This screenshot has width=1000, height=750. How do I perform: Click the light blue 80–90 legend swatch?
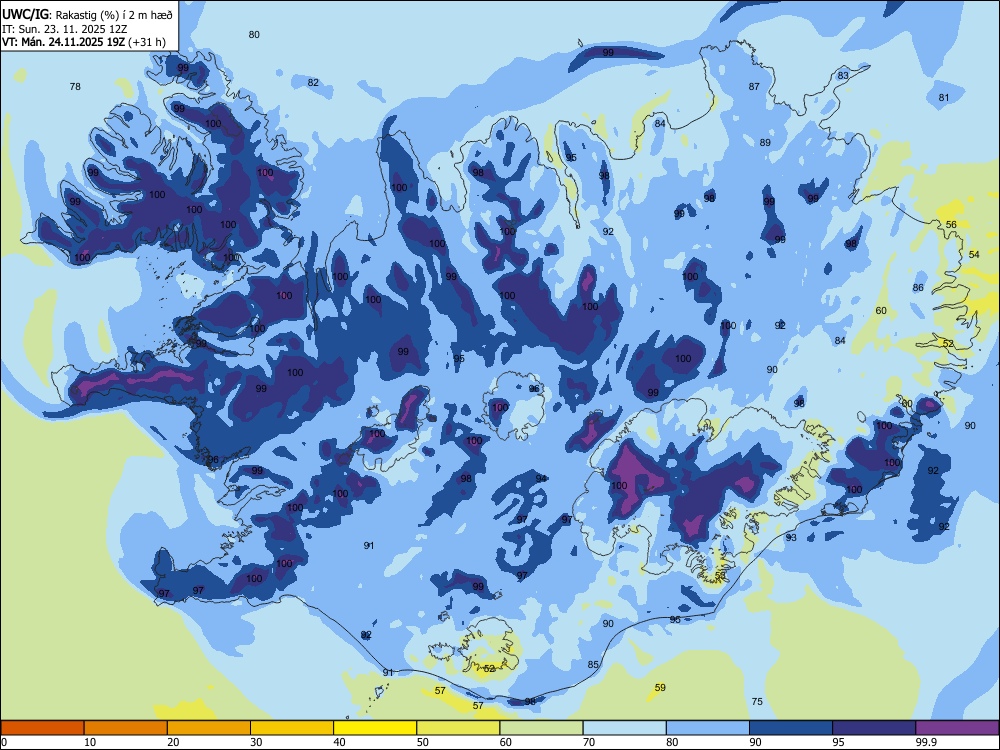pyautogui.click(x=708, y=728)
